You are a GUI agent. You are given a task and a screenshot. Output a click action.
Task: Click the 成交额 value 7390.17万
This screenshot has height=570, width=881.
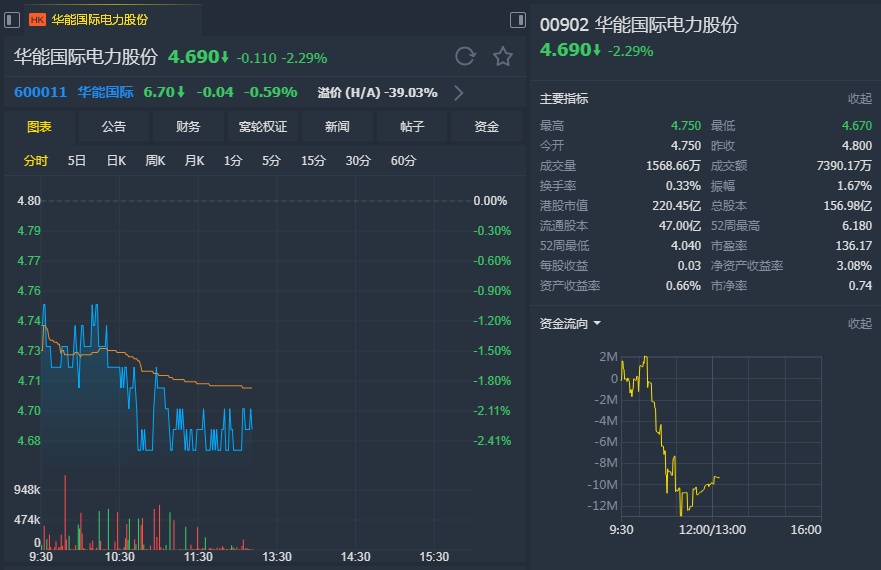point(844,166)
